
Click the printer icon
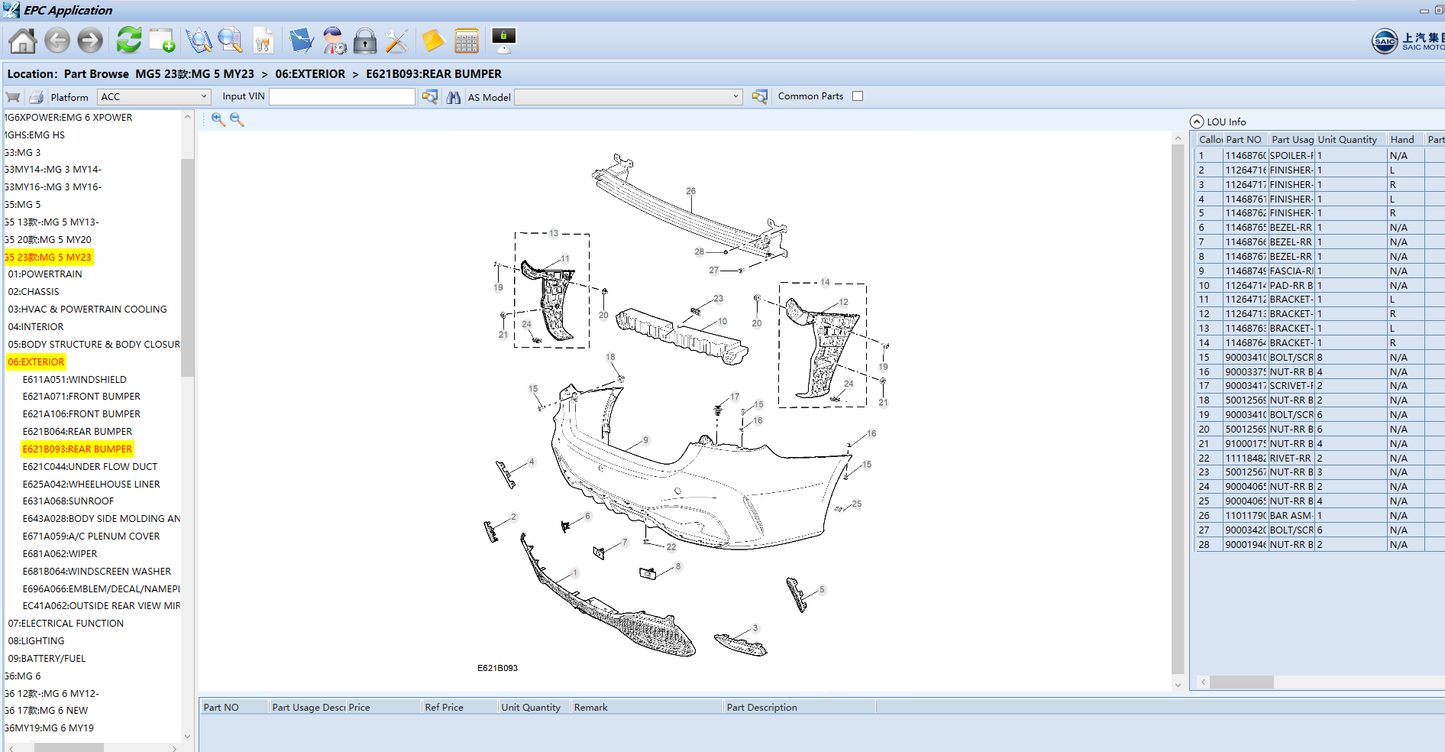(35, 97)
